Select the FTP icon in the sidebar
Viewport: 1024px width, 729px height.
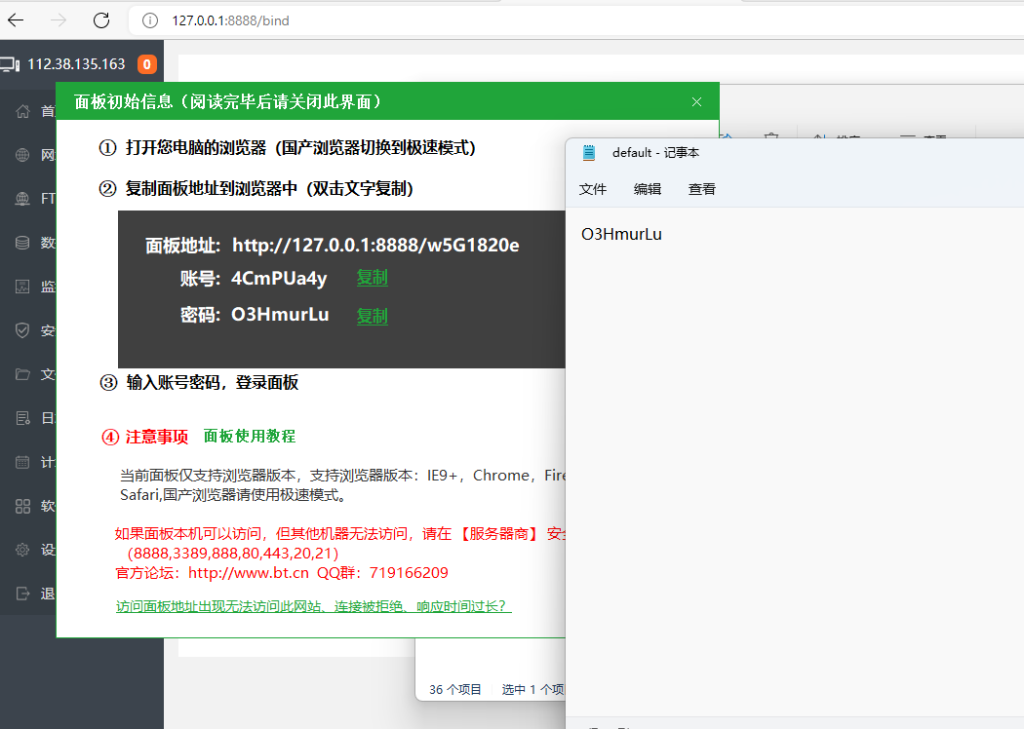pos(23,199)
